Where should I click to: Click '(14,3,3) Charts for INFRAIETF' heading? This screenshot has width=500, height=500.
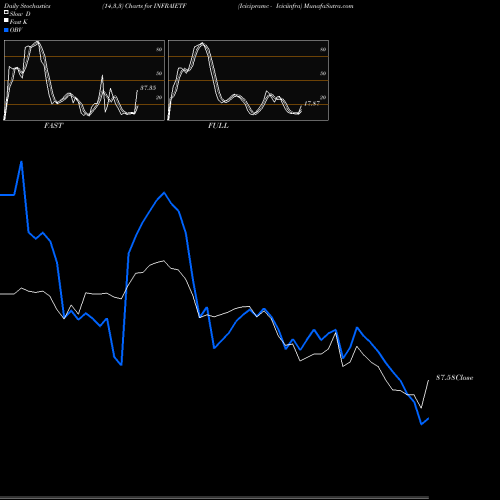pyautogui.click(x=144, y=6)
